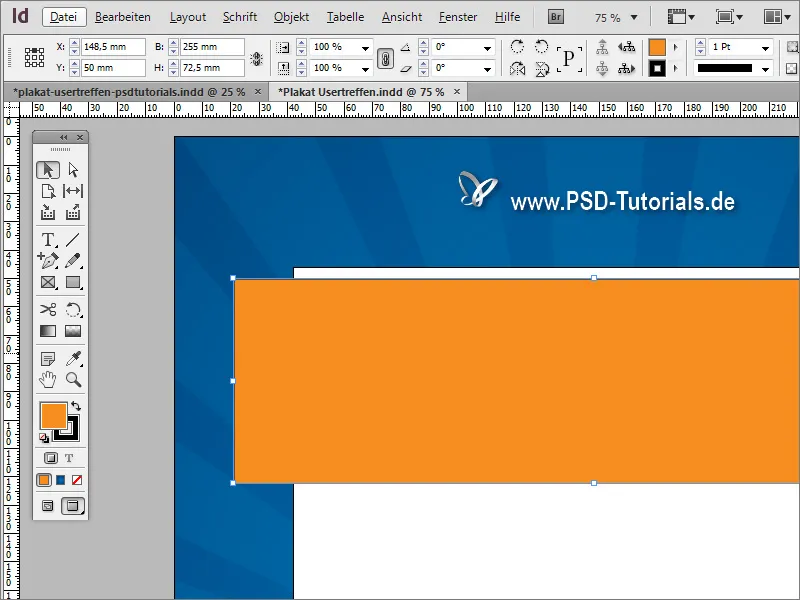Expand the stroke weight 1 Pt dropdown
The image size is (800, 600).
[x=765, y=48]
